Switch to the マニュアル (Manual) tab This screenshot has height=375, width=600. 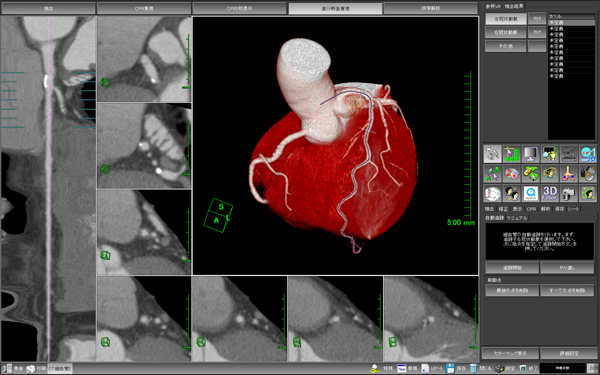pyautogui.click(x=517, y=218)
